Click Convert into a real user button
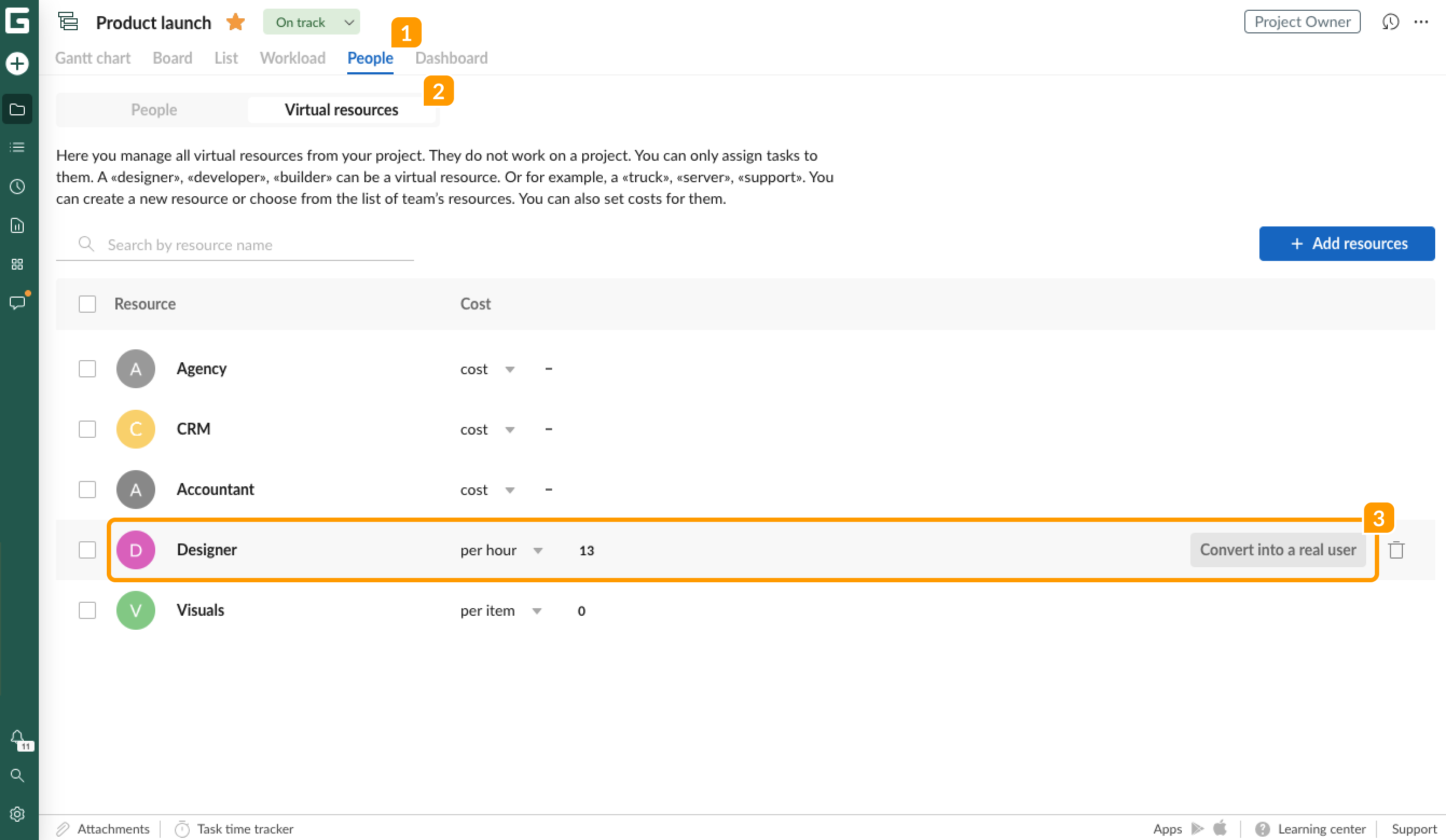Viewport: 1446px width, 840px height. 1278,550
